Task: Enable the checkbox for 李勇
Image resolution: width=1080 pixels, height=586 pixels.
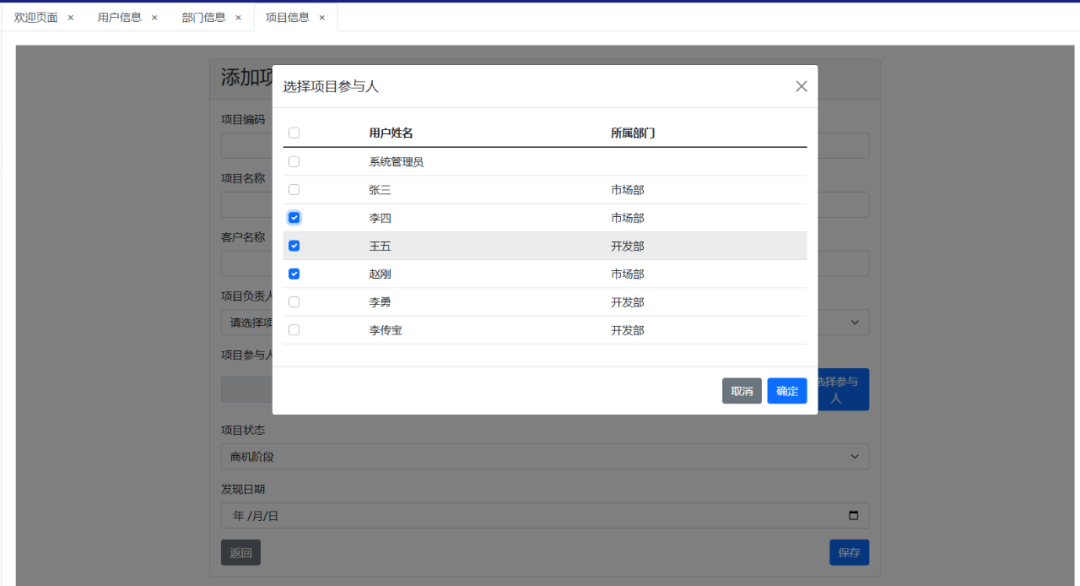Action: click(x=293, y=301)
